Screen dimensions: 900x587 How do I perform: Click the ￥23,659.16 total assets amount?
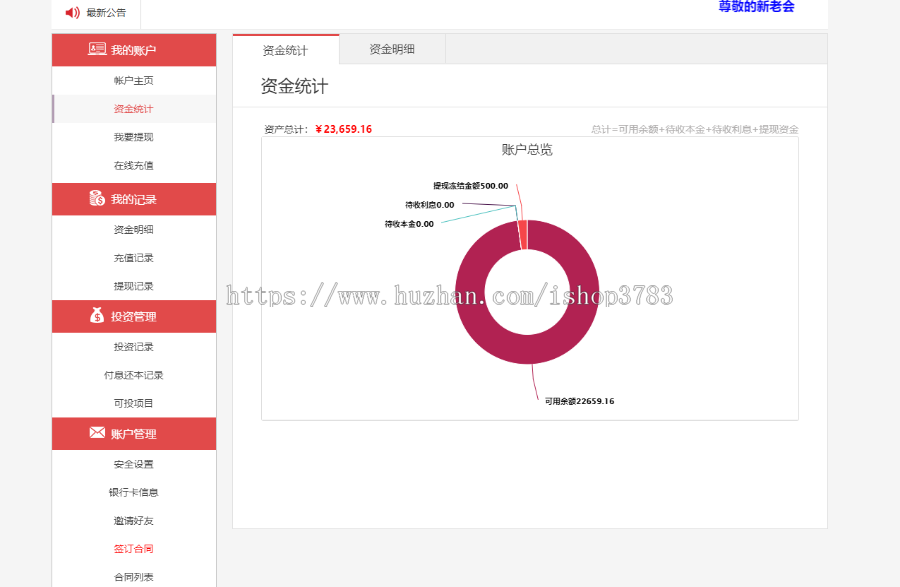pos(343,130)
